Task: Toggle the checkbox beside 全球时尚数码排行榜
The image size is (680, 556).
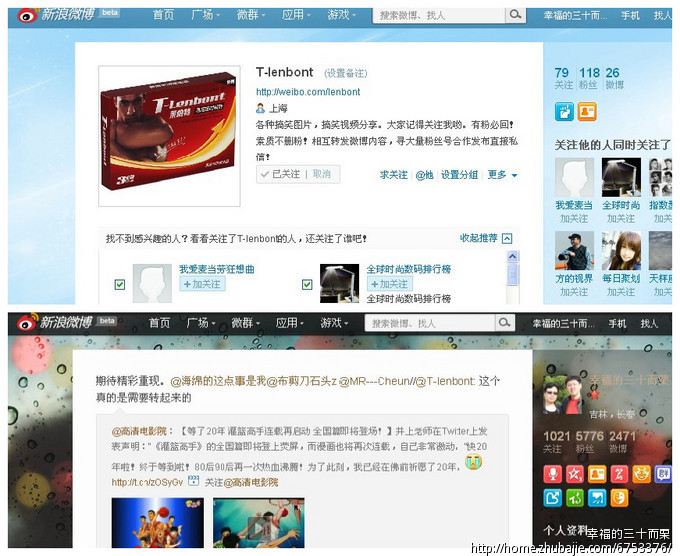Action: (x=307, y=284)
